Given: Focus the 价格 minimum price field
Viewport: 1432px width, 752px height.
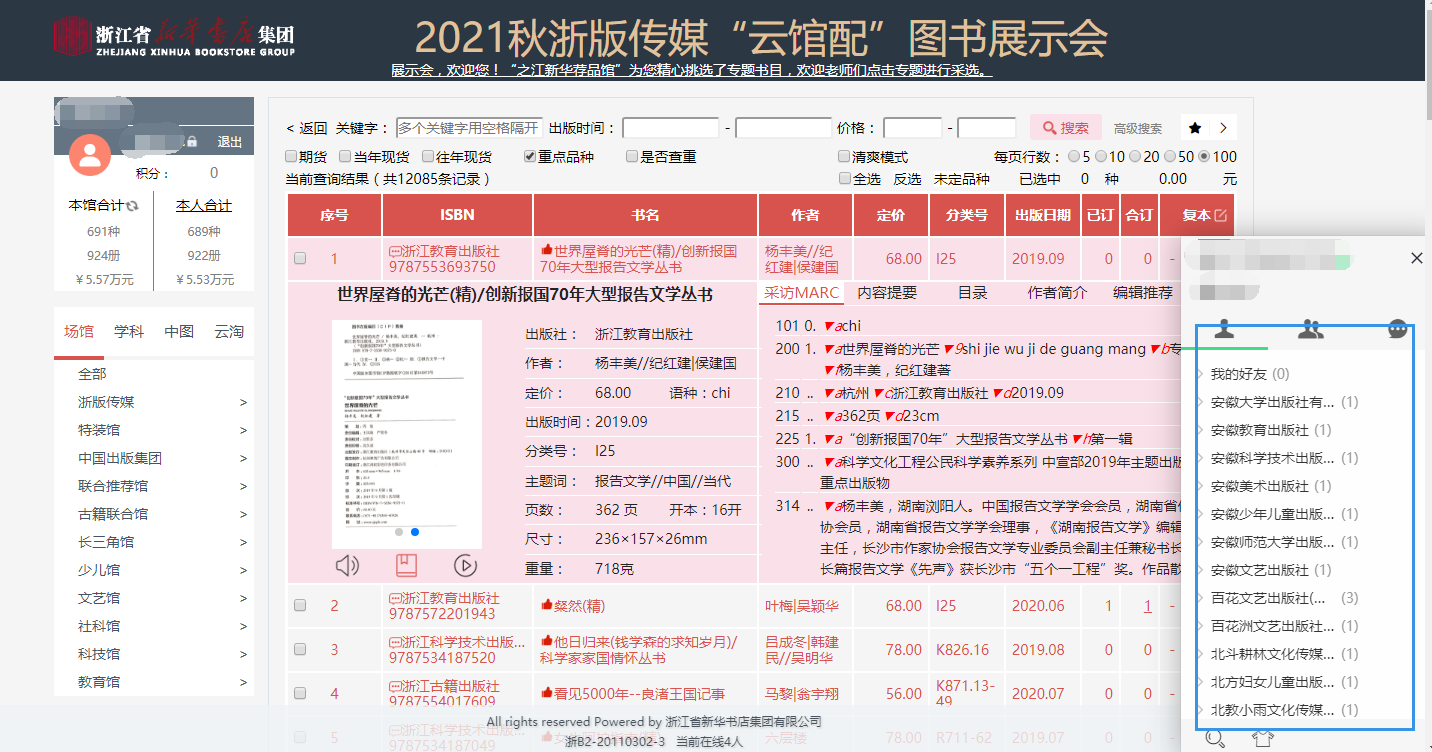Looking at the screenshot, I should coord(913,128).
